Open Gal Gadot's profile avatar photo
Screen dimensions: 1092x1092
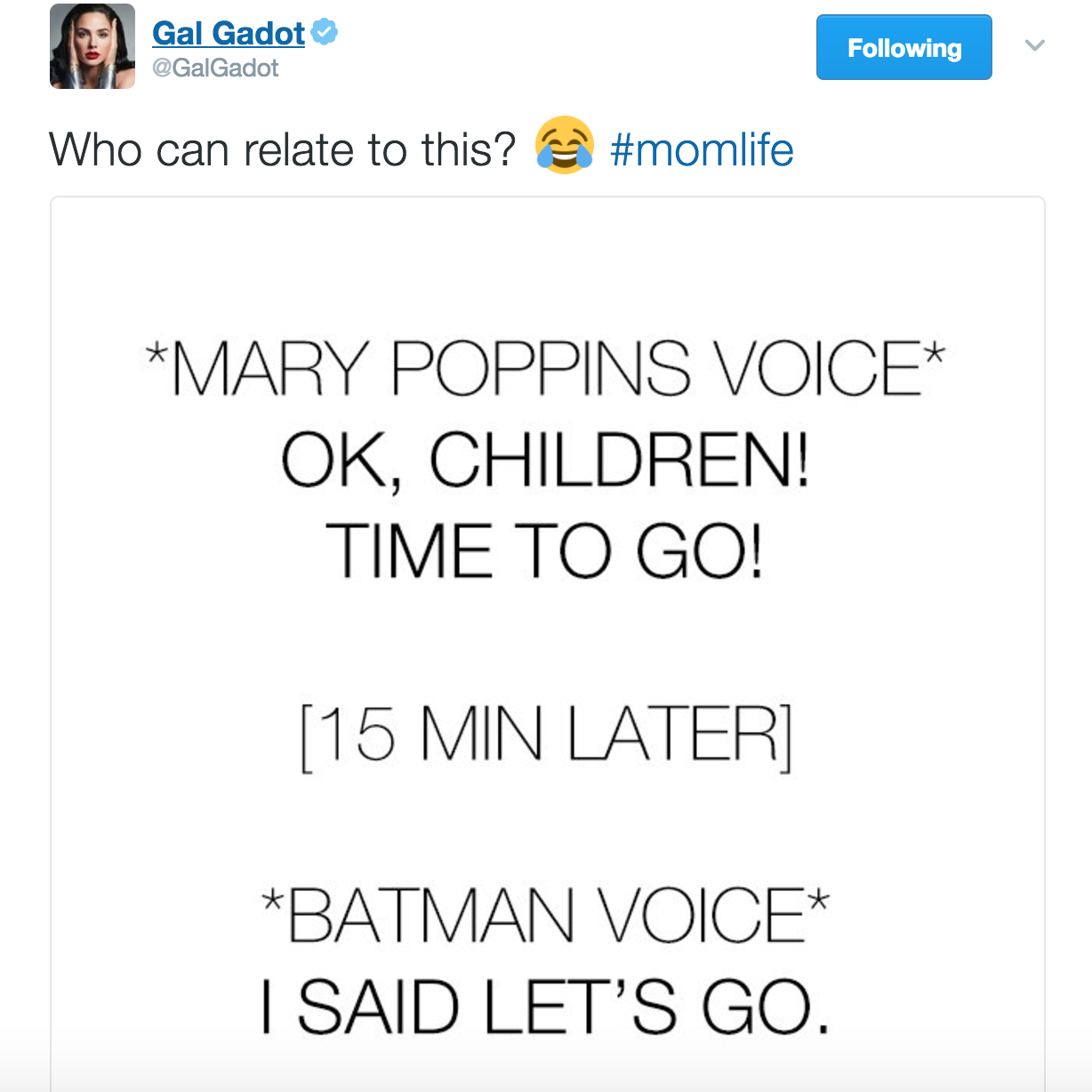click(92, 46)
